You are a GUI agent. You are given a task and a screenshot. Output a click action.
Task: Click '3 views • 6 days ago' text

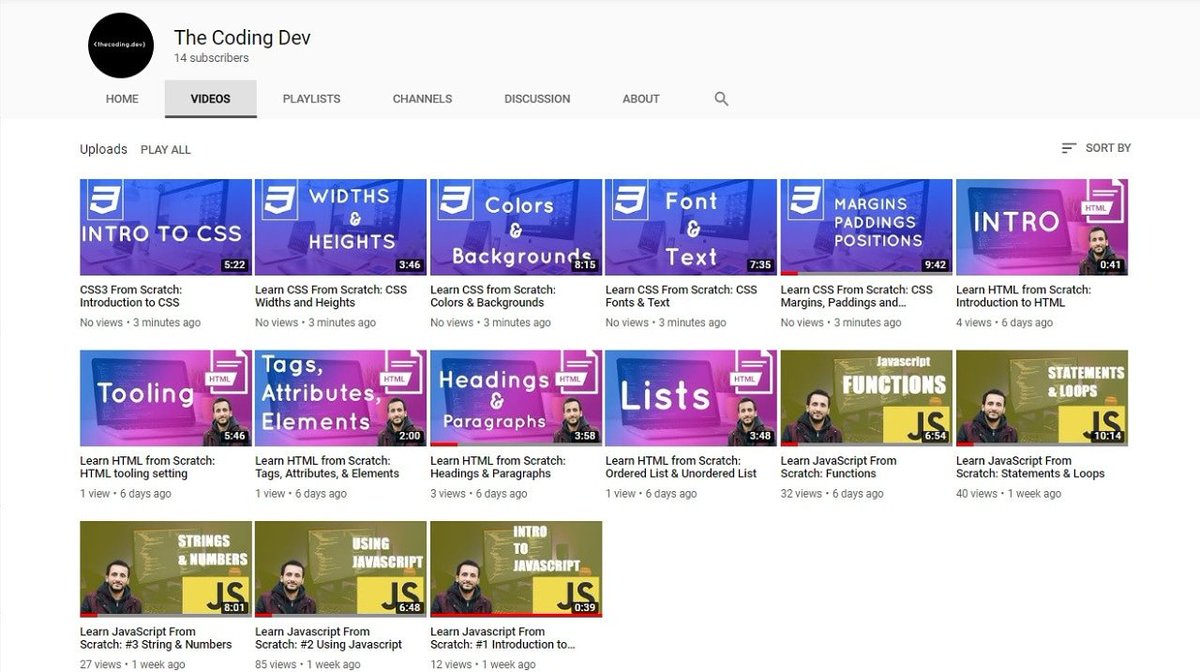point(479,494)
